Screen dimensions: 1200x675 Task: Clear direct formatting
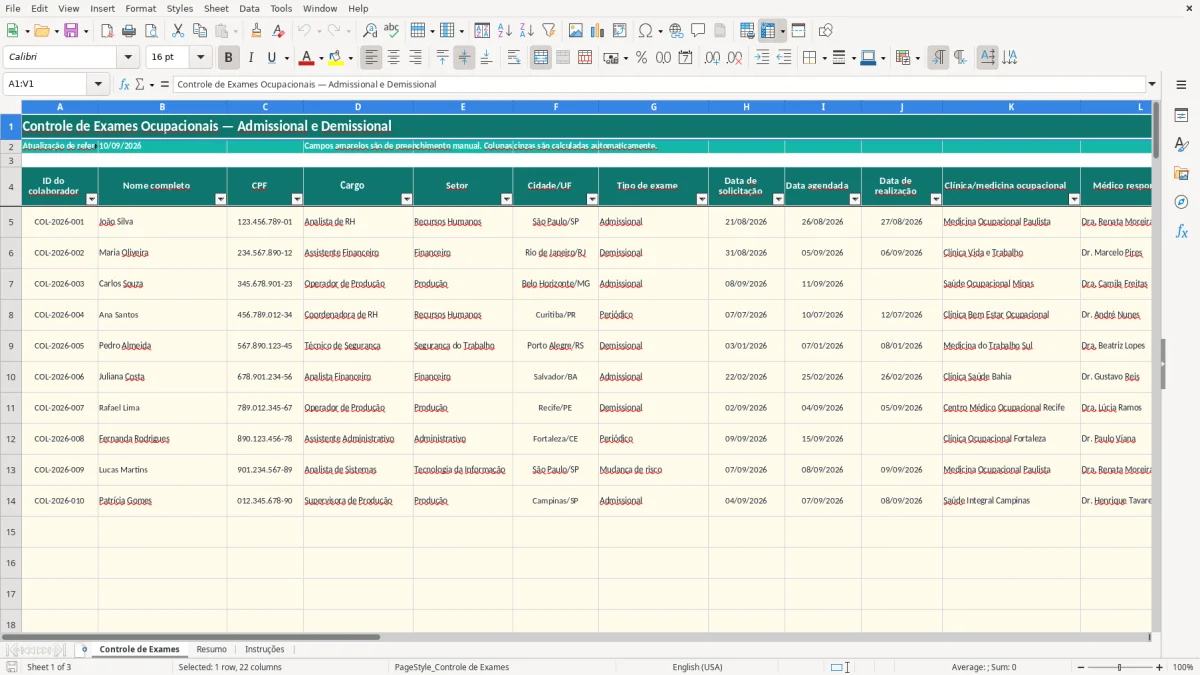[279, 31]
